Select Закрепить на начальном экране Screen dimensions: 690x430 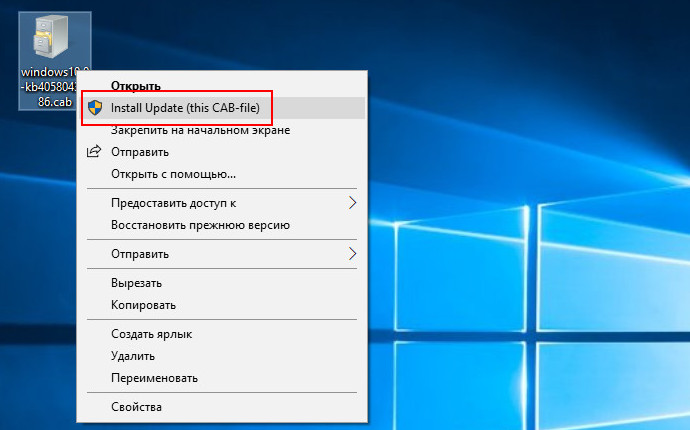point(224,130)
